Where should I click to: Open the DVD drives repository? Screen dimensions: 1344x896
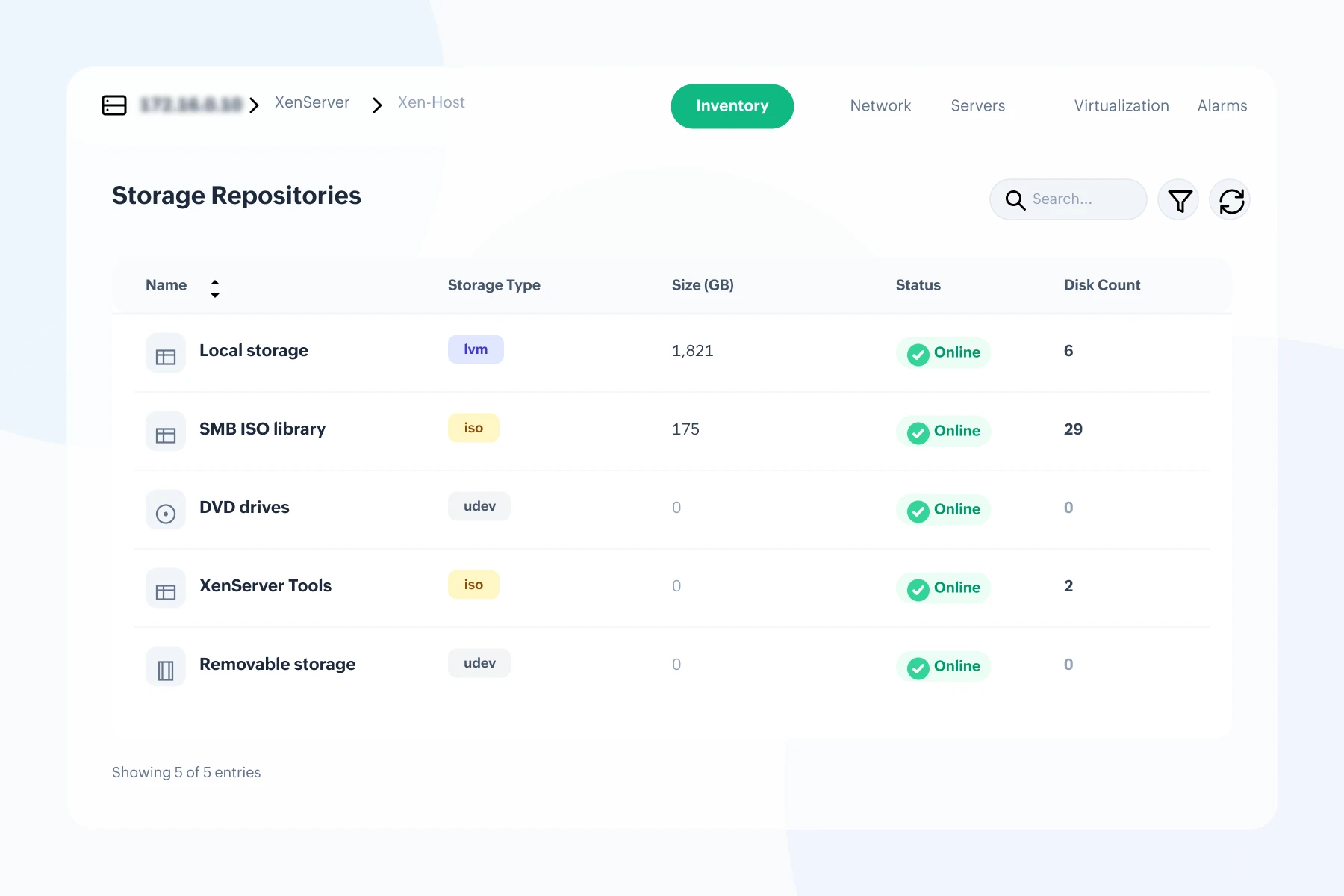coord(244,508)
